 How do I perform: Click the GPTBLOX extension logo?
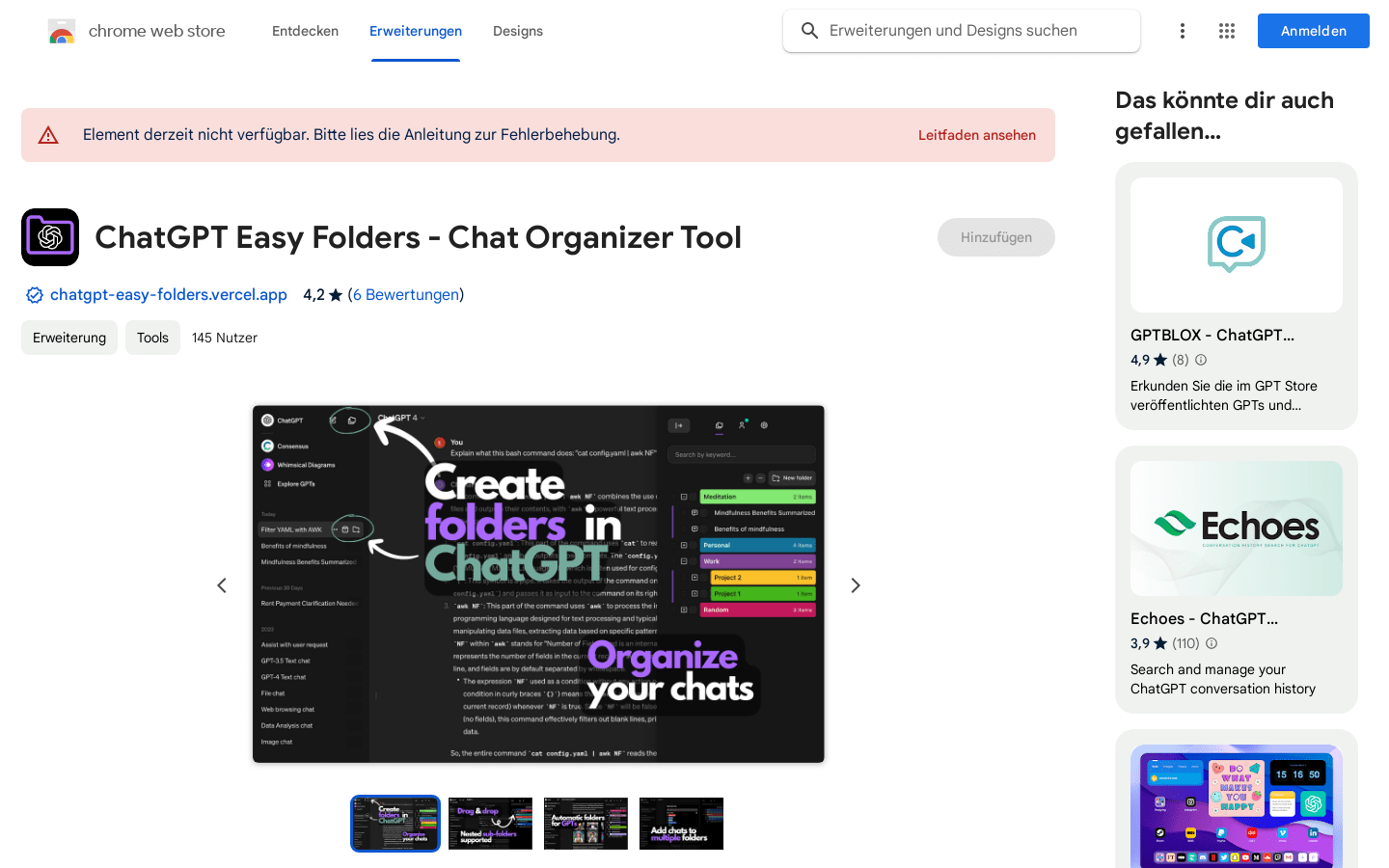pos(1237,245)
